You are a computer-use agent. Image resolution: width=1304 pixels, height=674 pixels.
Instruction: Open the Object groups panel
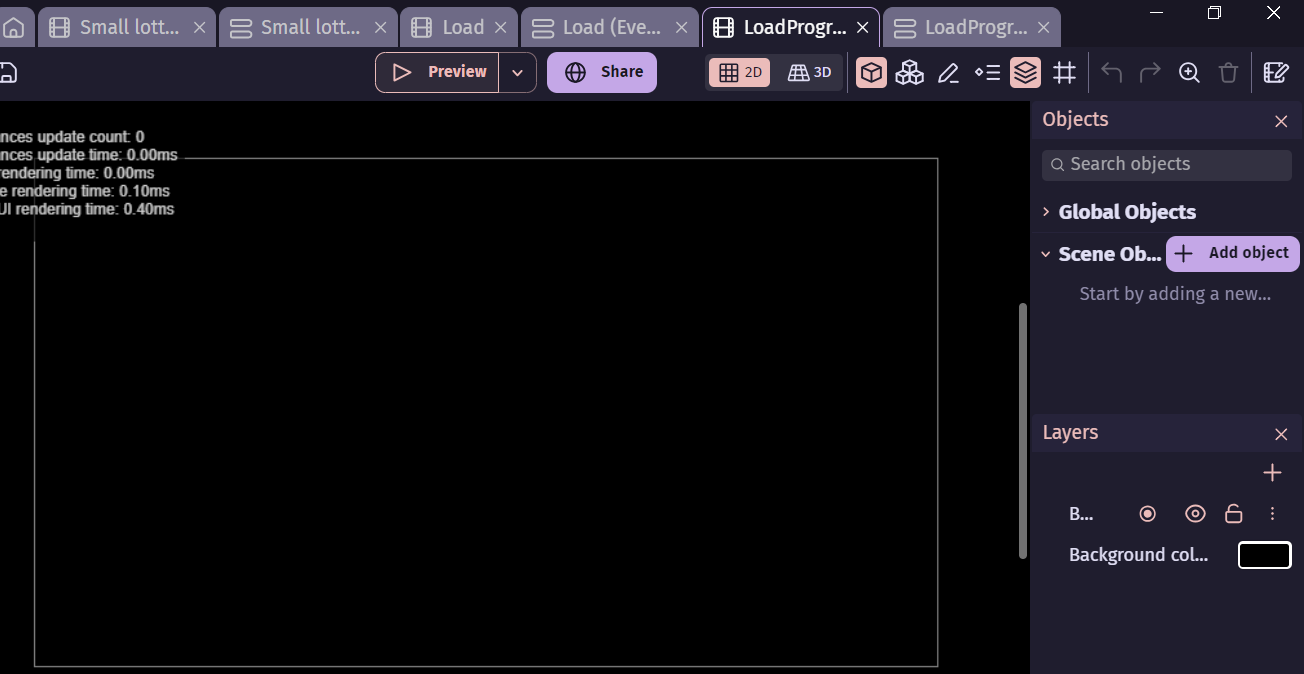(909, 73)
